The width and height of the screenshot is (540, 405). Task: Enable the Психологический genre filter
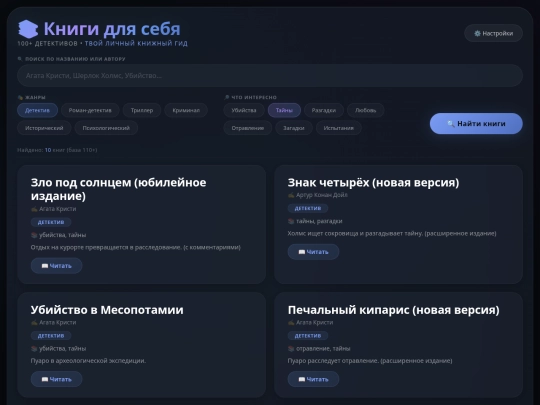tap(106, 128)
